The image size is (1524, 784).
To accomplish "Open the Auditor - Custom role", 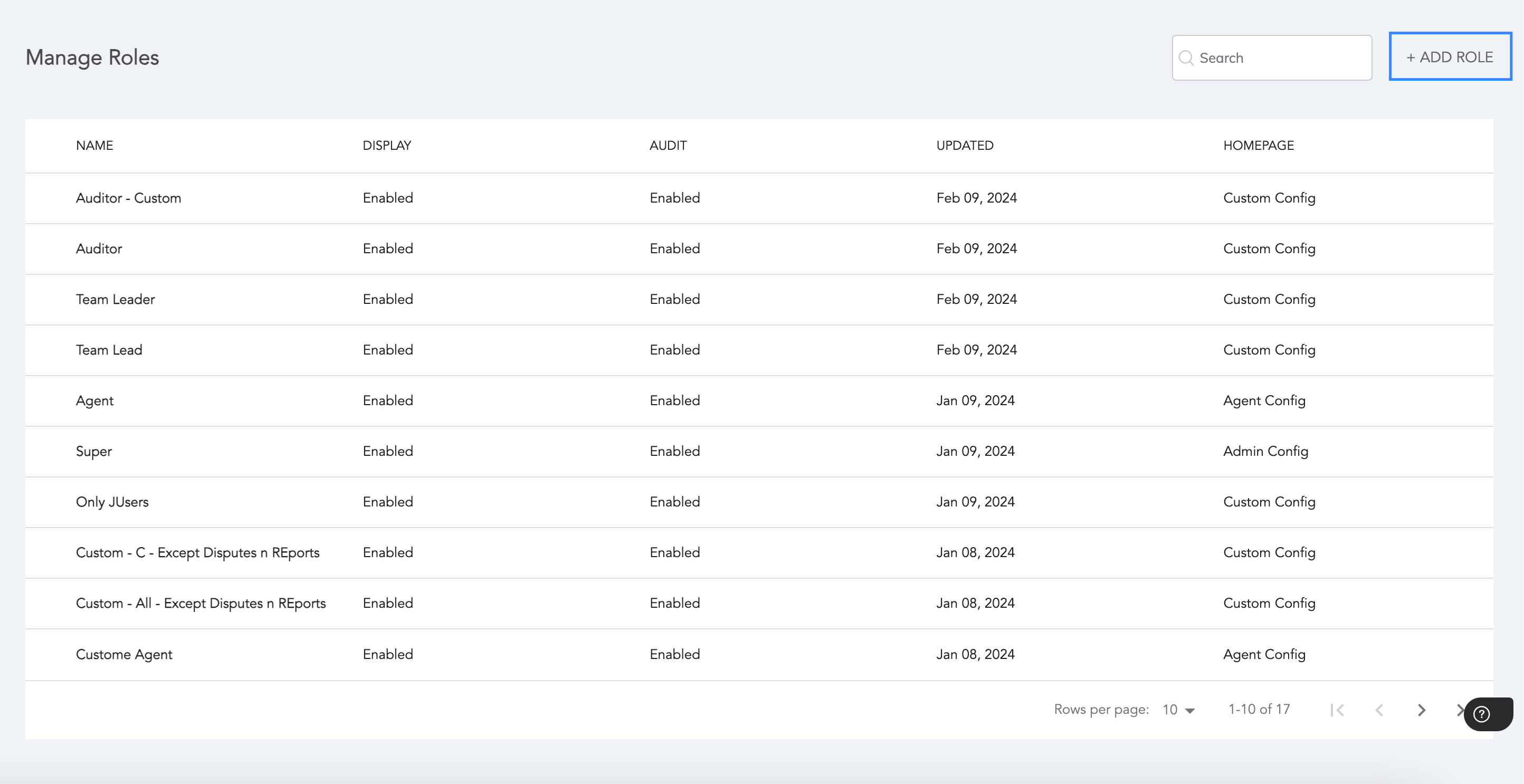I will pos(128,198).
